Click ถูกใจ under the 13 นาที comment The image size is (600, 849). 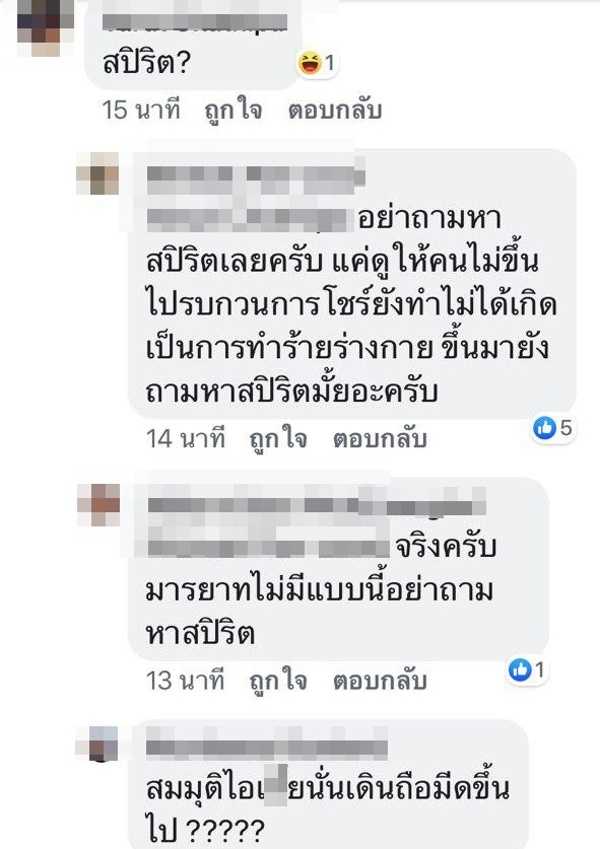[278, 681]
